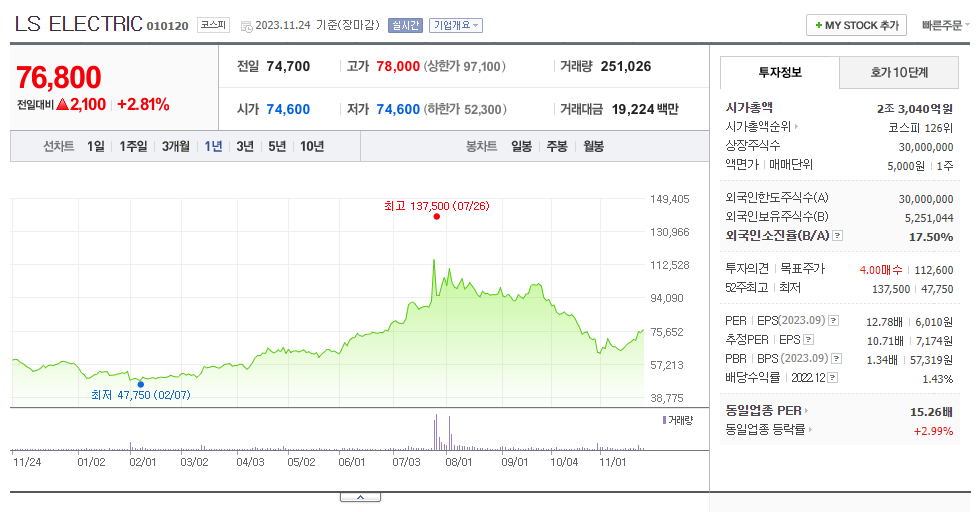Click the 시가 value 74,600
This screenshot has height=512, width=977.
click(x=288, y=110)
